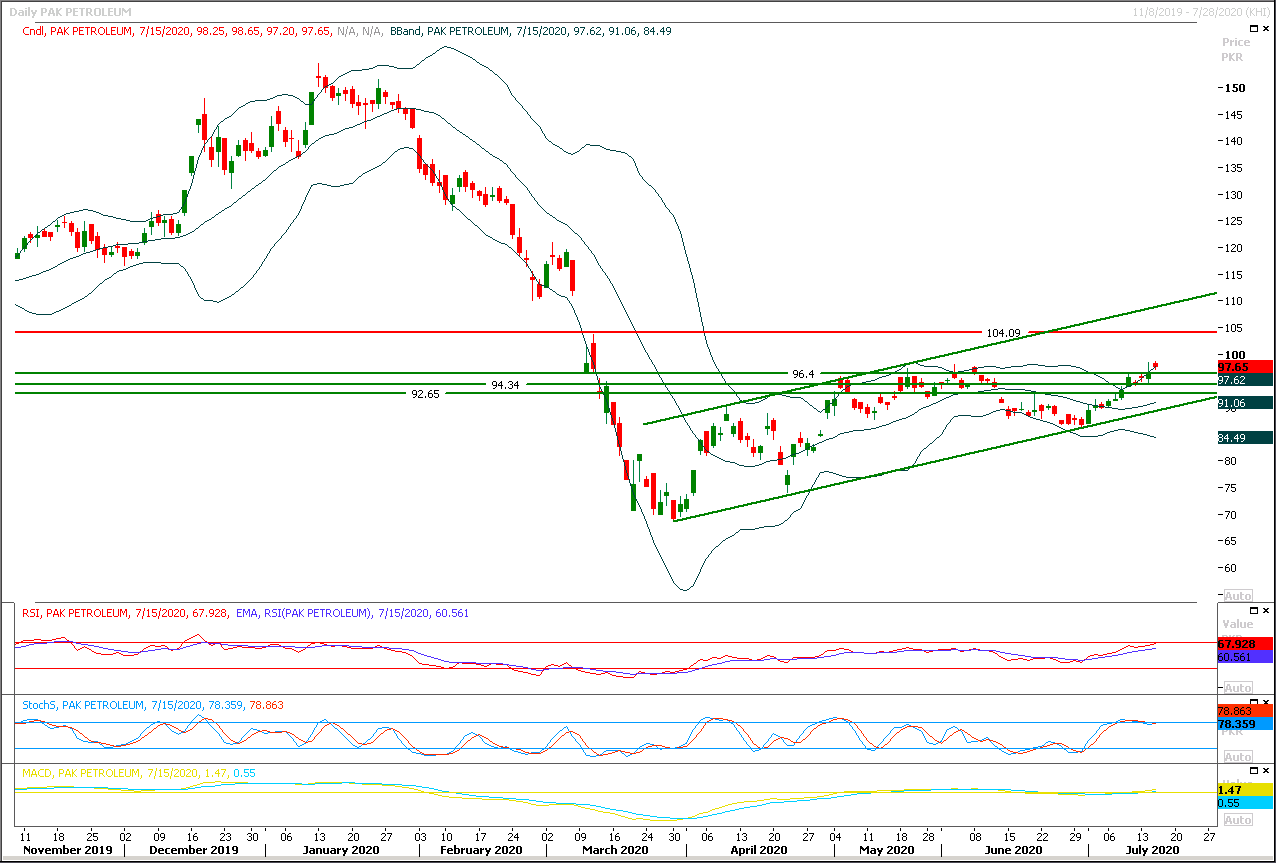The width and height of the screenshot is (1276, 863).
Task: Click the red 97.65 last price tag
Action: pos(1244,367)
